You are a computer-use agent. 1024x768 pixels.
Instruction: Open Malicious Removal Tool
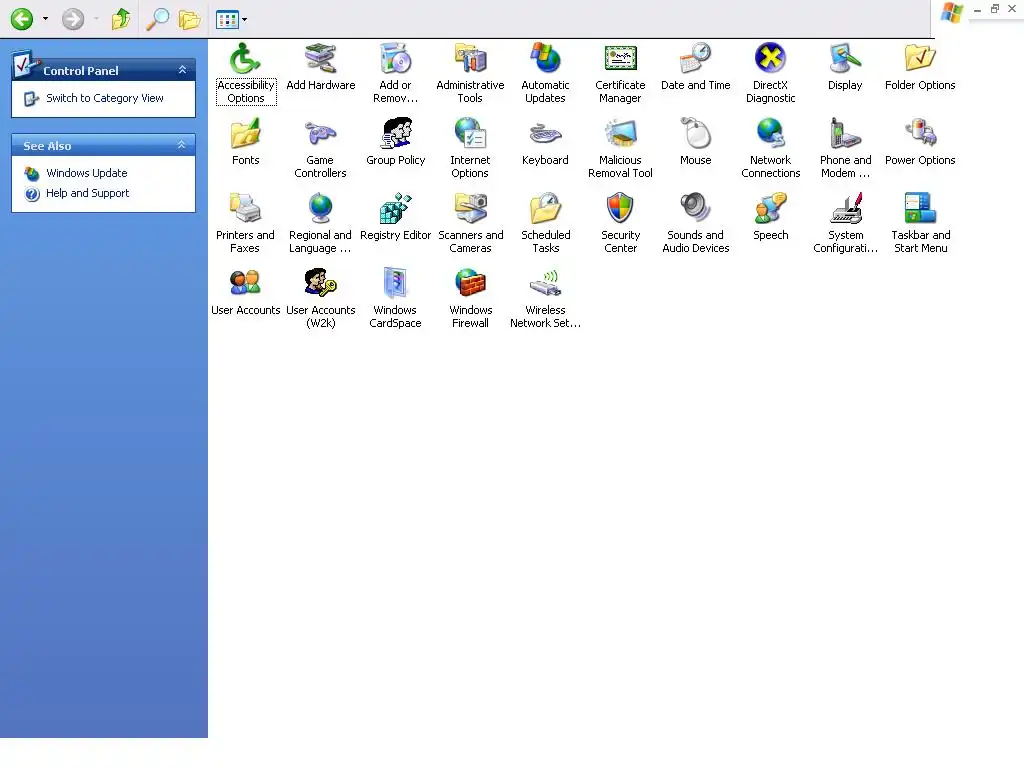(620, 148)
